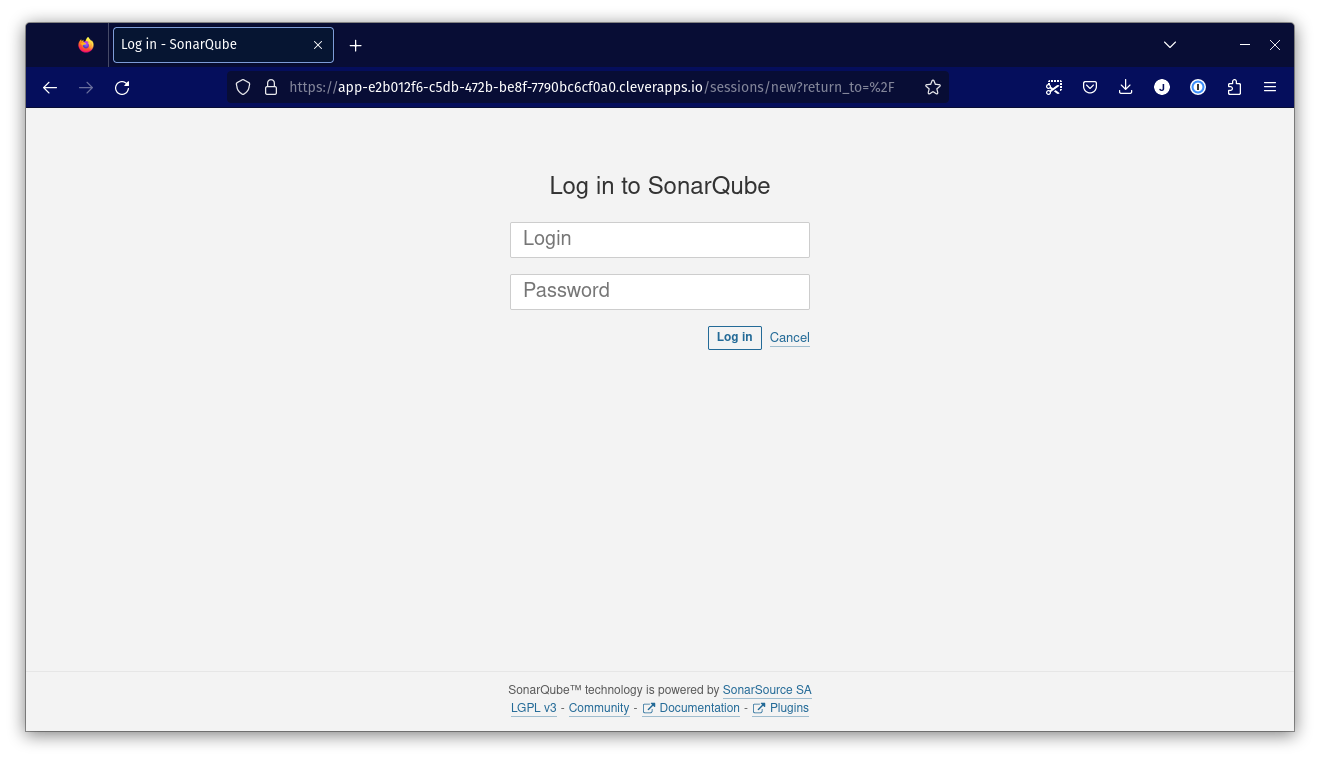Open the 1Password extension icon
This screenshot has height=760, width=1320.
(x=1198, y=88)
